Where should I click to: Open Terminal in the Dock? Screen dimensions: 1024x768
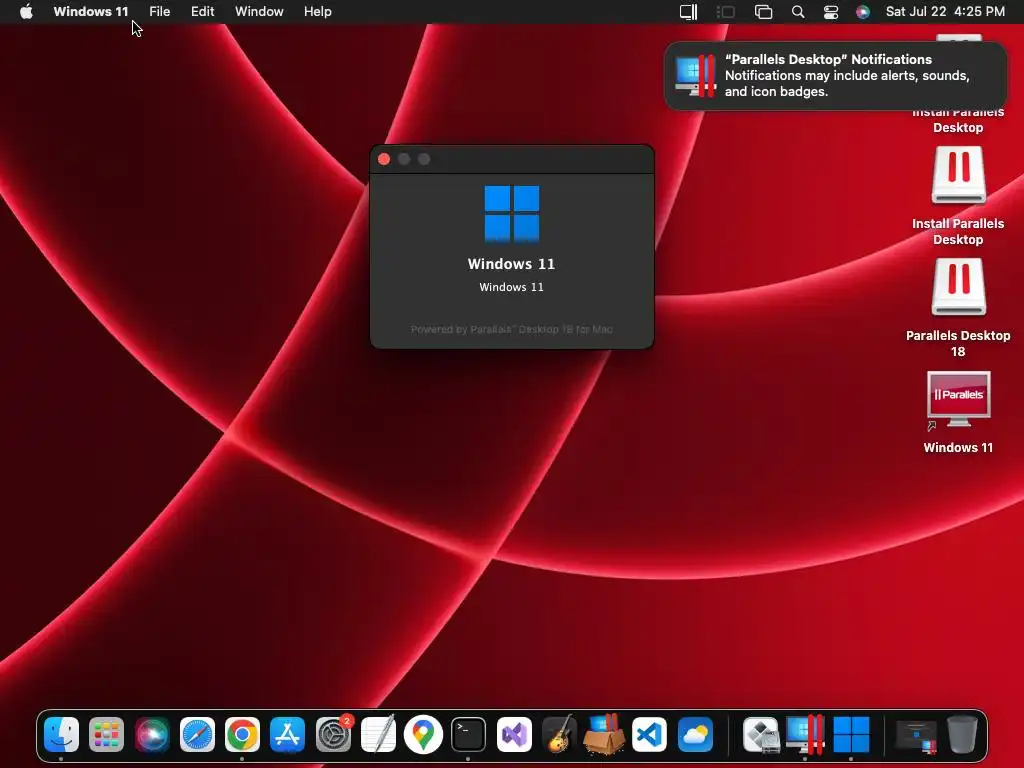(x=469, y=735)
